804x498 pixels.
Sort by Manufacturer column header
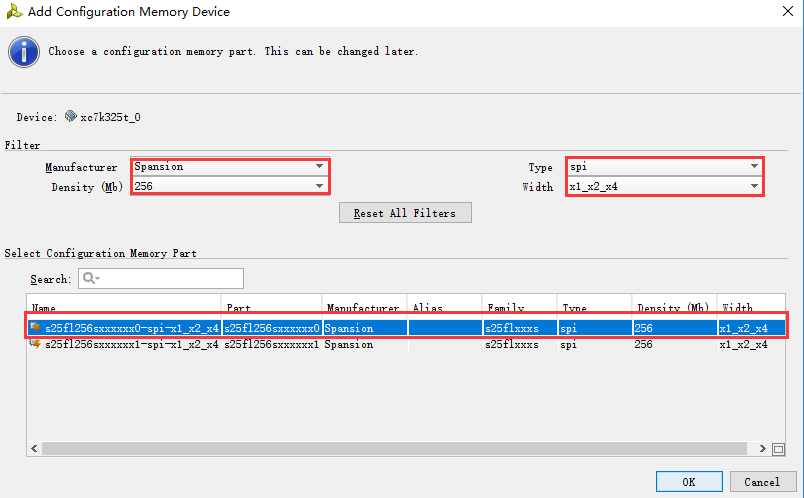click(x=364, y=307)
